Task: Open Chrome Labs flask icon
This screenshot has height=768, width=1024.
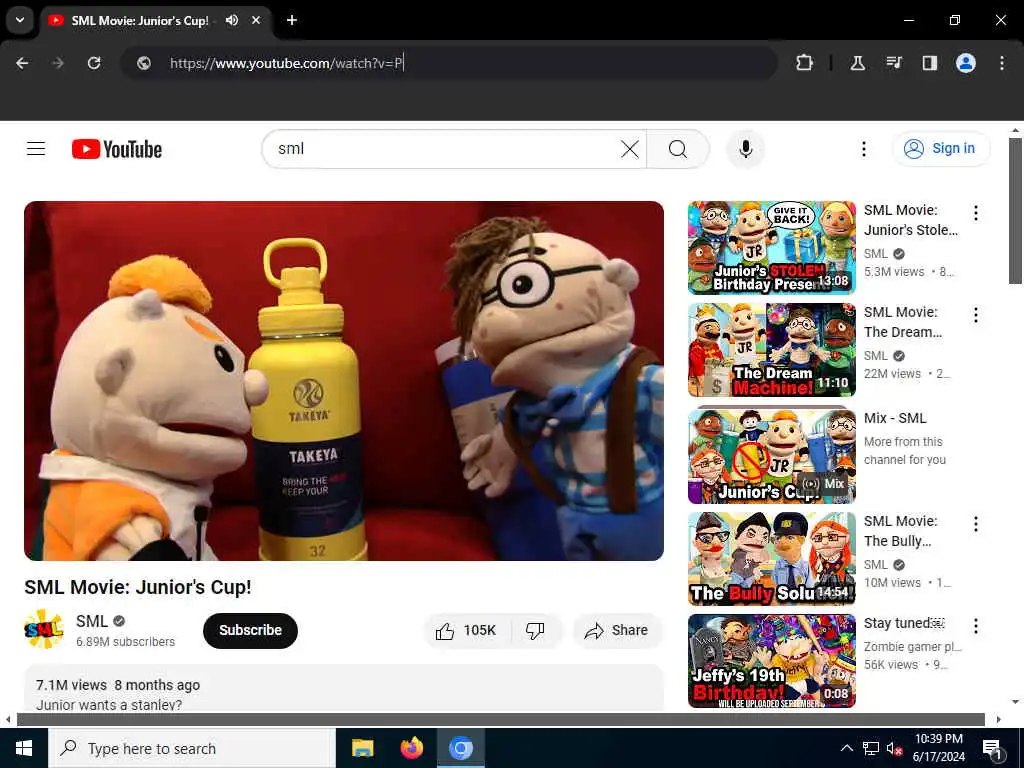Action: 857,63
